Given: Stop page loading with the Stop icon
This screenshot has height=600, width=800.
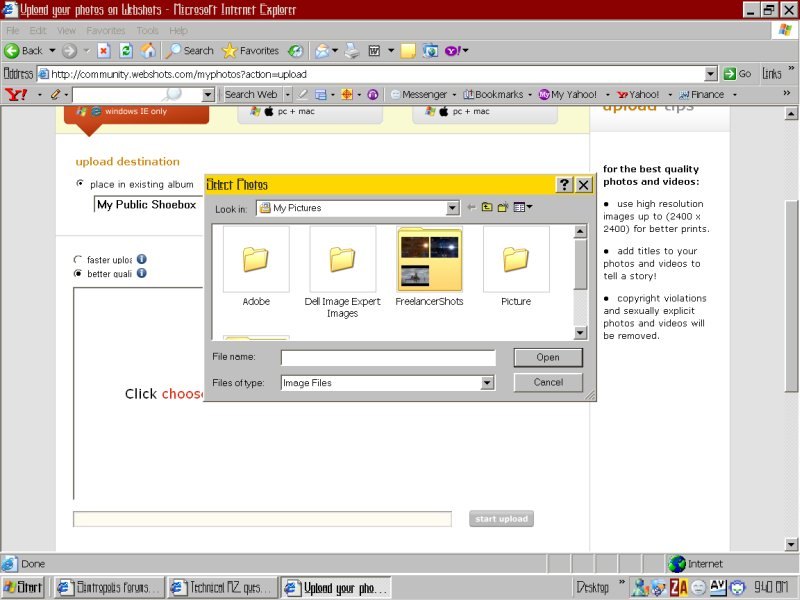Looking at the screenshot, I should 104,51.
